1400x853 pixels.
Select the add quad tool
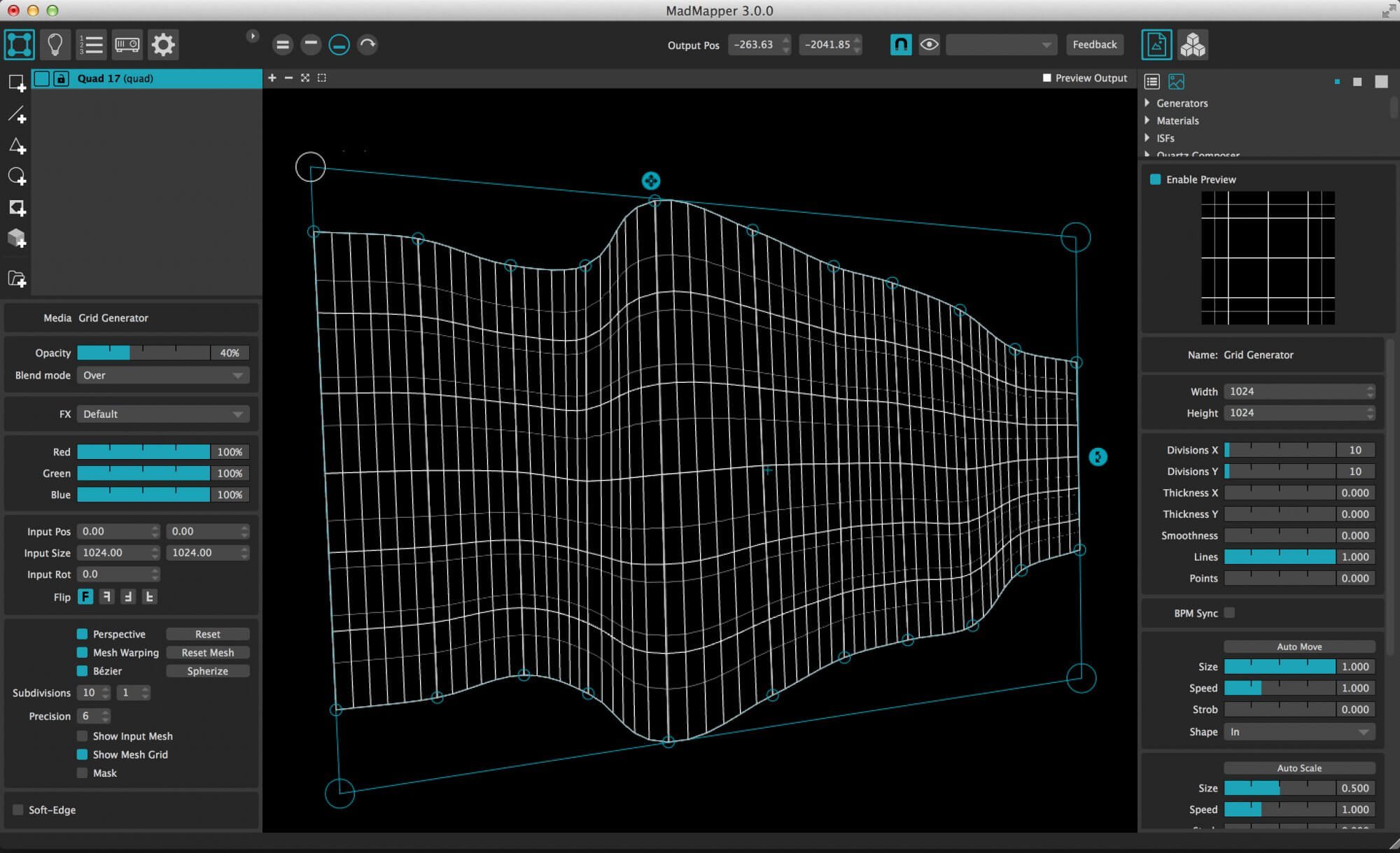tap(17, 83)
